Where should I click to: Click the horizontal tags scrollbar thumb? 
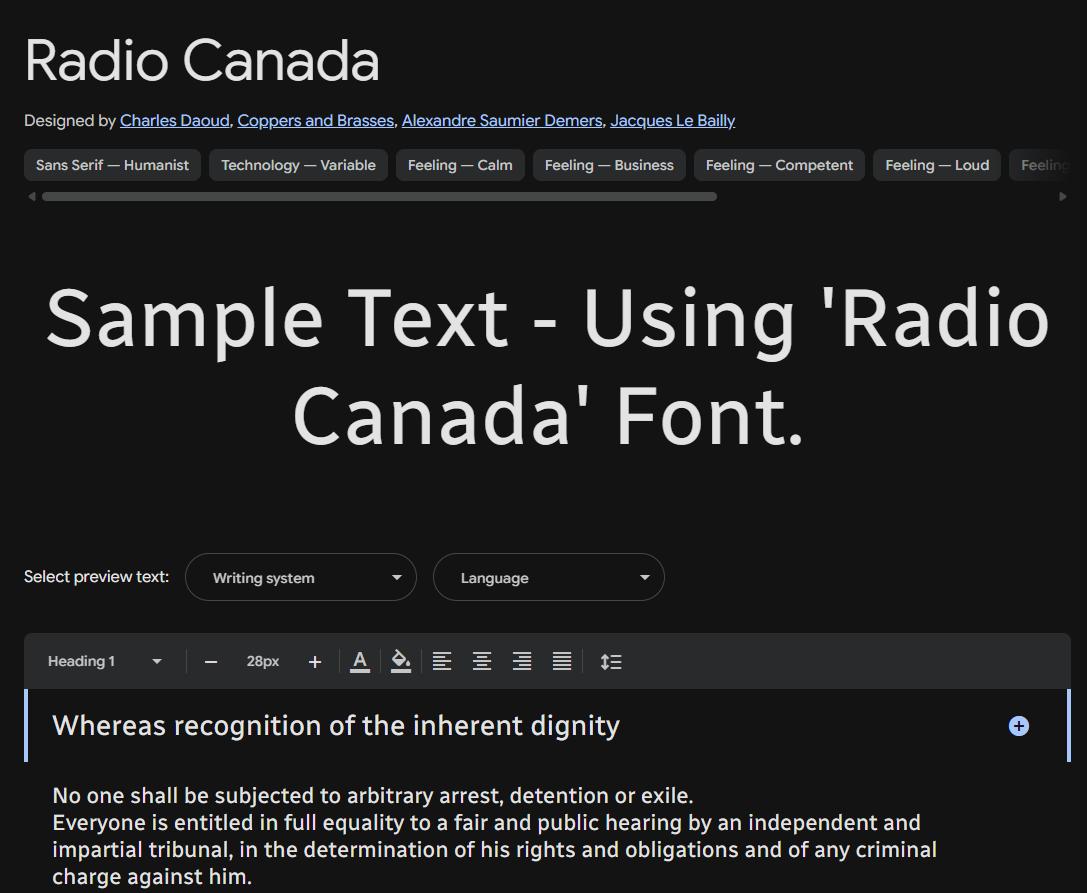click(379, 196)
